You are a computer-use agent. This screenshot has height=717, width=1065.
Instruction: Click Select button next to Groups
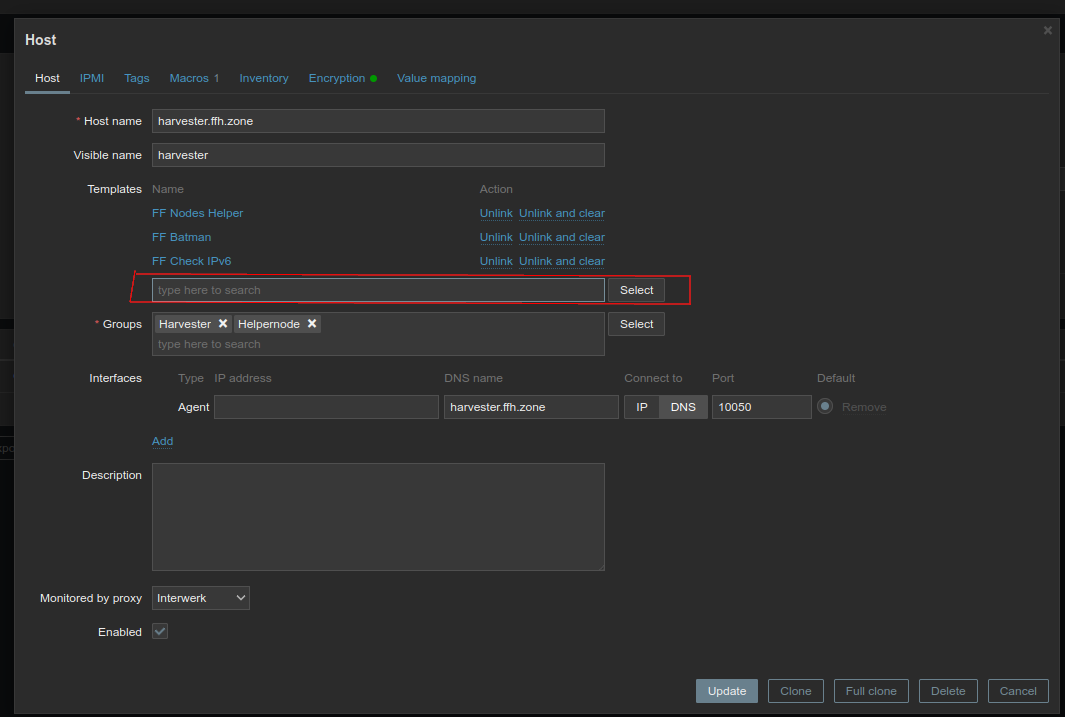click(636, 324)
